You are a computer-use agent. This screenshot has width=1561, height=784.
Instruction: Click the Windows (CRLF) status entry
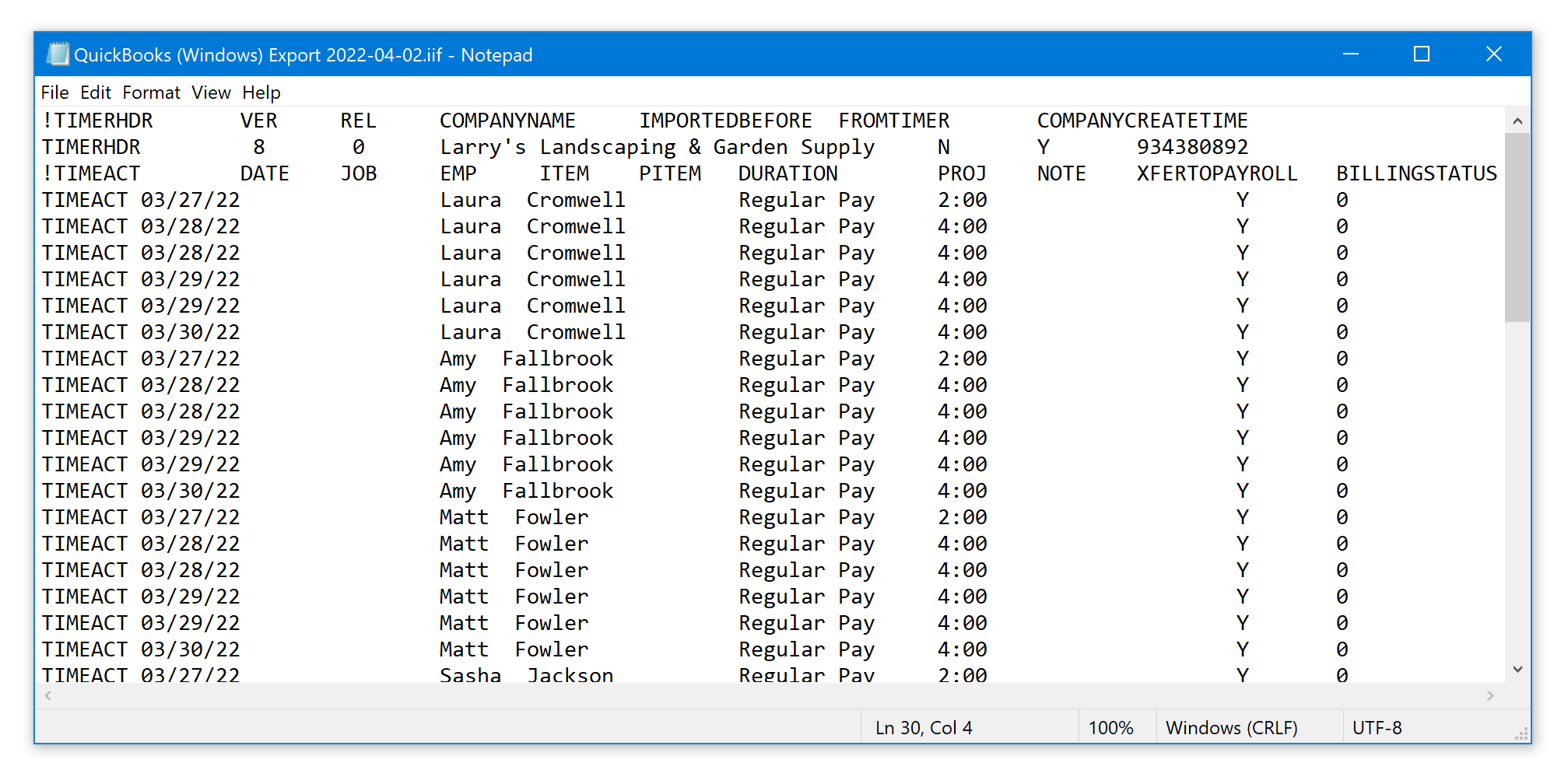1232,728
